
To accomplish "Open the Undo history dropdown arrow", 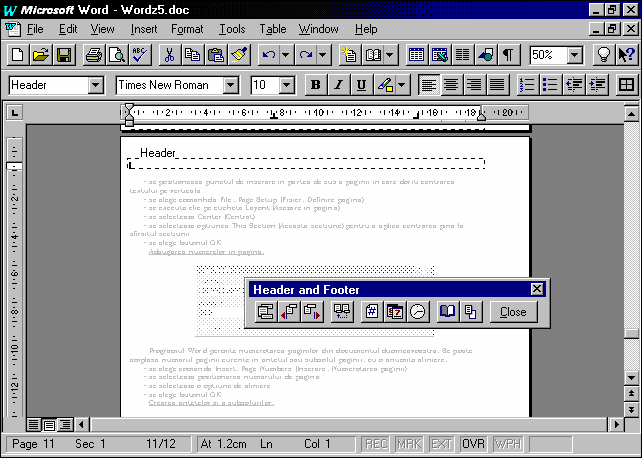I will pyautogui.click(x=286, y=55).
